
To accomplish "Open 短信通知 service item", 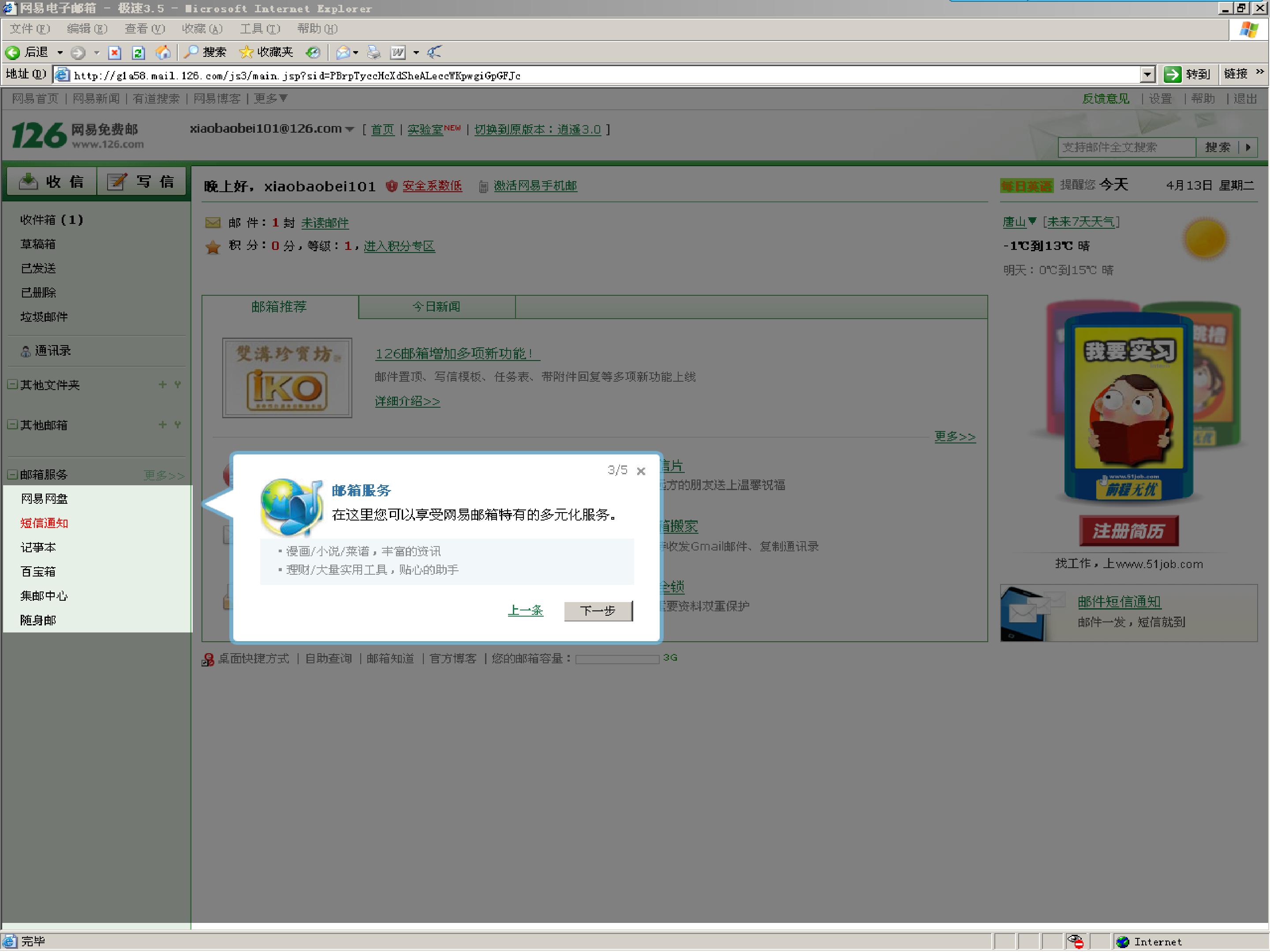I will pyautogui.click(x=44, y=523).
